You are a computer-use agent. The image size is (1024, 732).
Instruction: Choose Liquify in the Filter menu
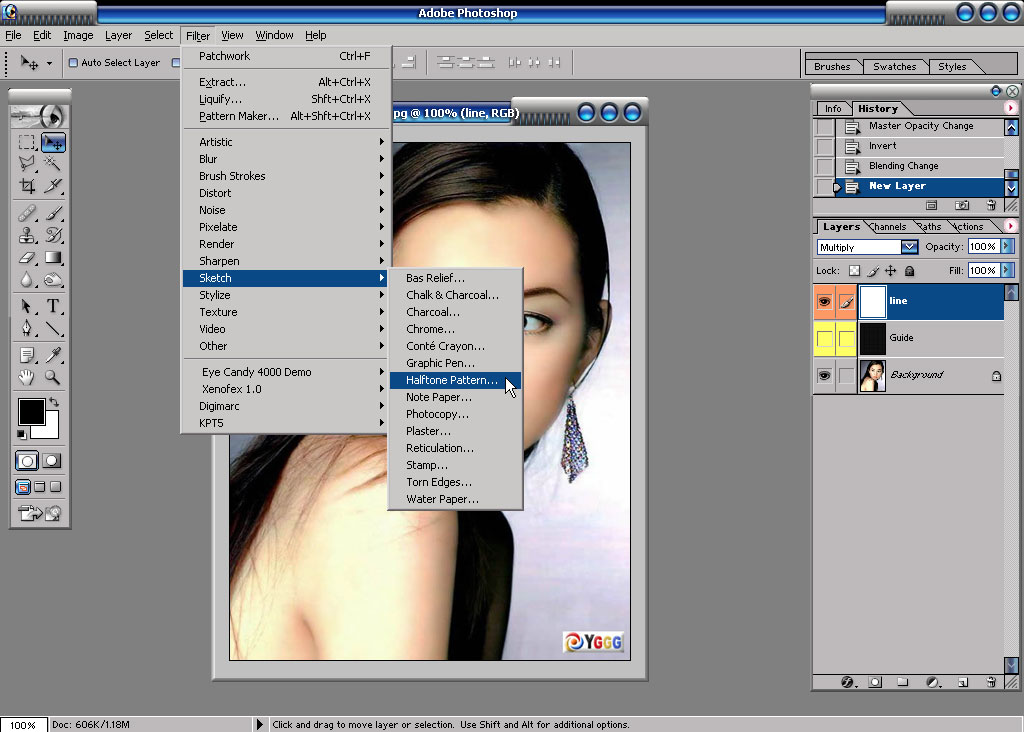click(286, 99)
